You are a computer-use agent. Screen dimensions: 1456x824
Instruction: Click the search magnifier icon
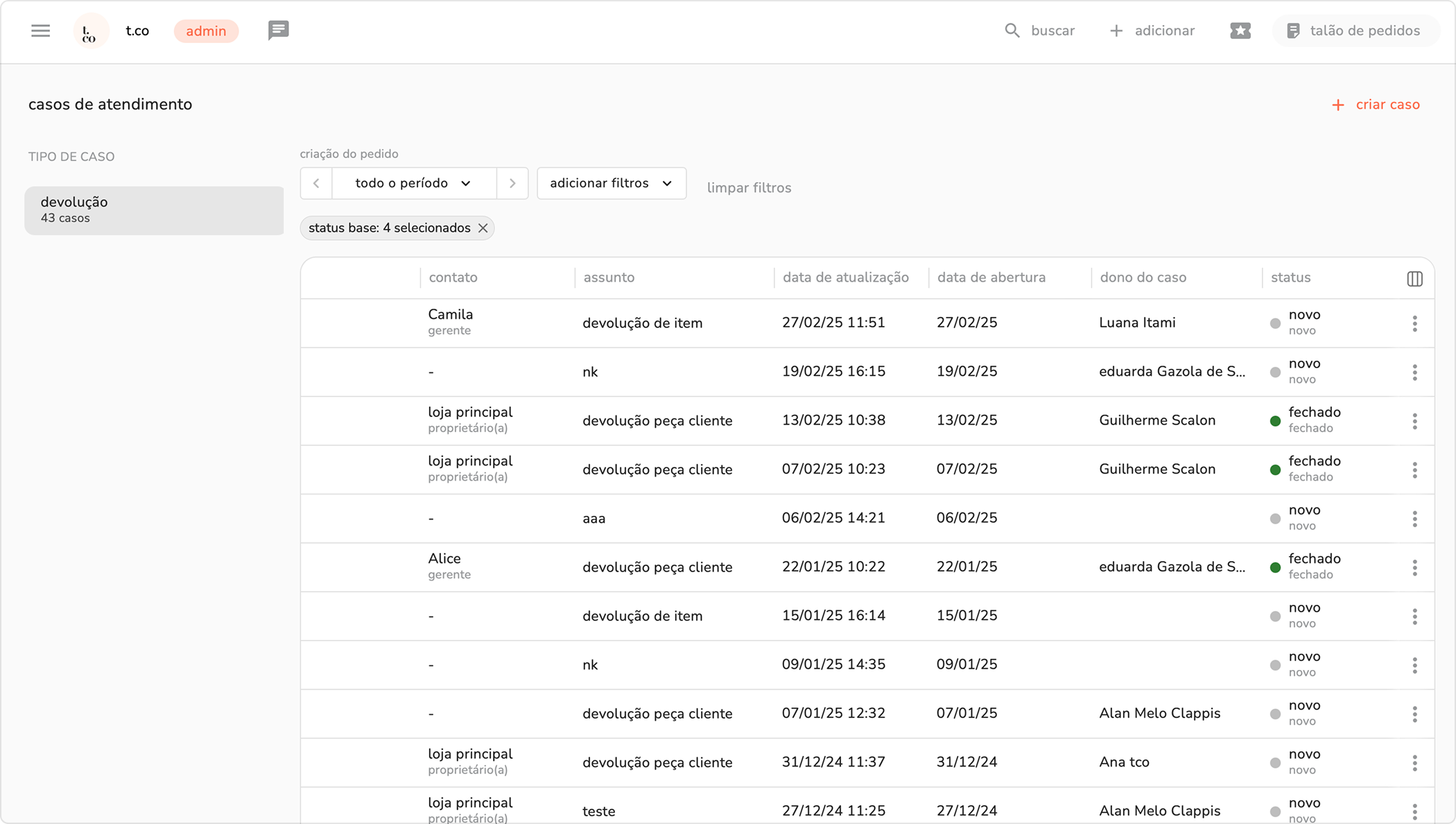tap(1012, 31)
